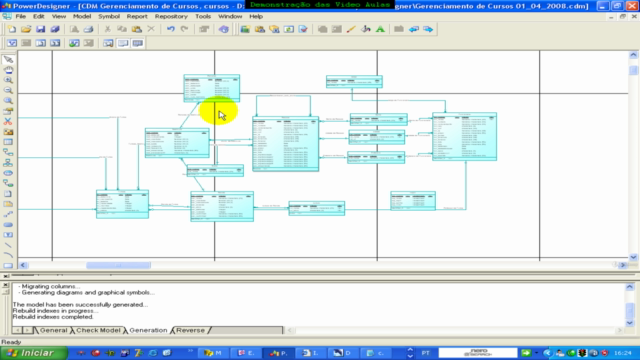Click the output pane scrollbar up arrow
This screenshot has height=360, width=640.
(x=630, y=287)
